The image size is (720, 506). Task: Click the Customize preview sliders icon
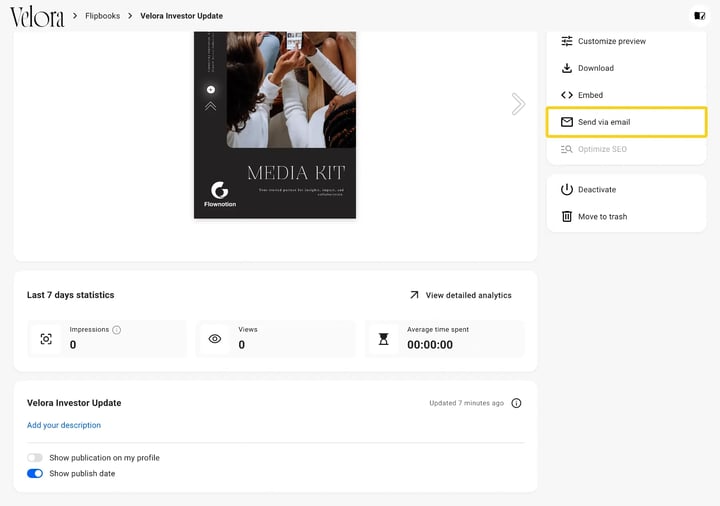567,41
